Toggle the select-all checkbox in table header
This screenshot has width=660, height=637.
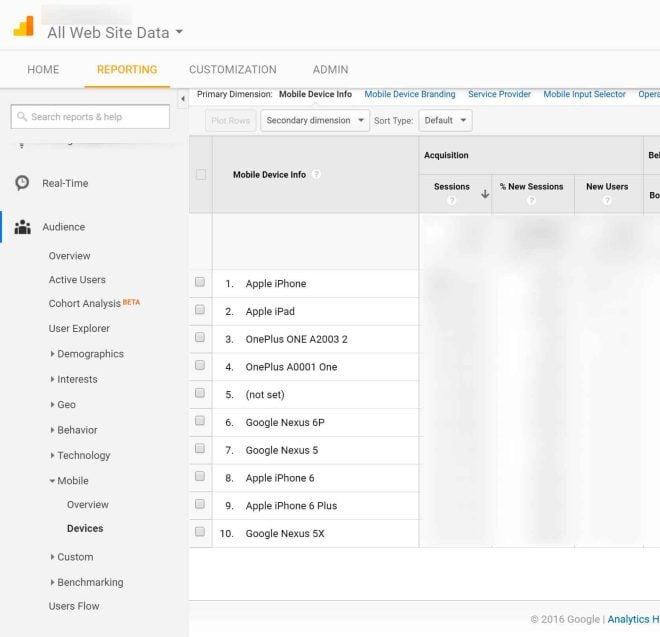[x=201, y=174]
